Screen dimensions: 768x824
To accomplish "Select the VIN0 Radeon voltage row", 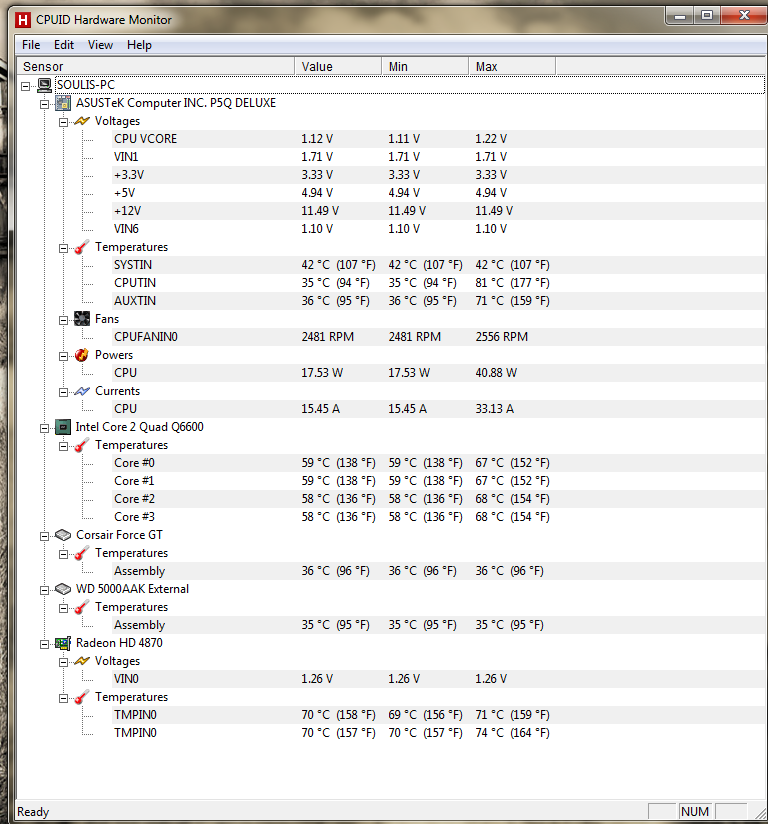I will coord(438,679).
